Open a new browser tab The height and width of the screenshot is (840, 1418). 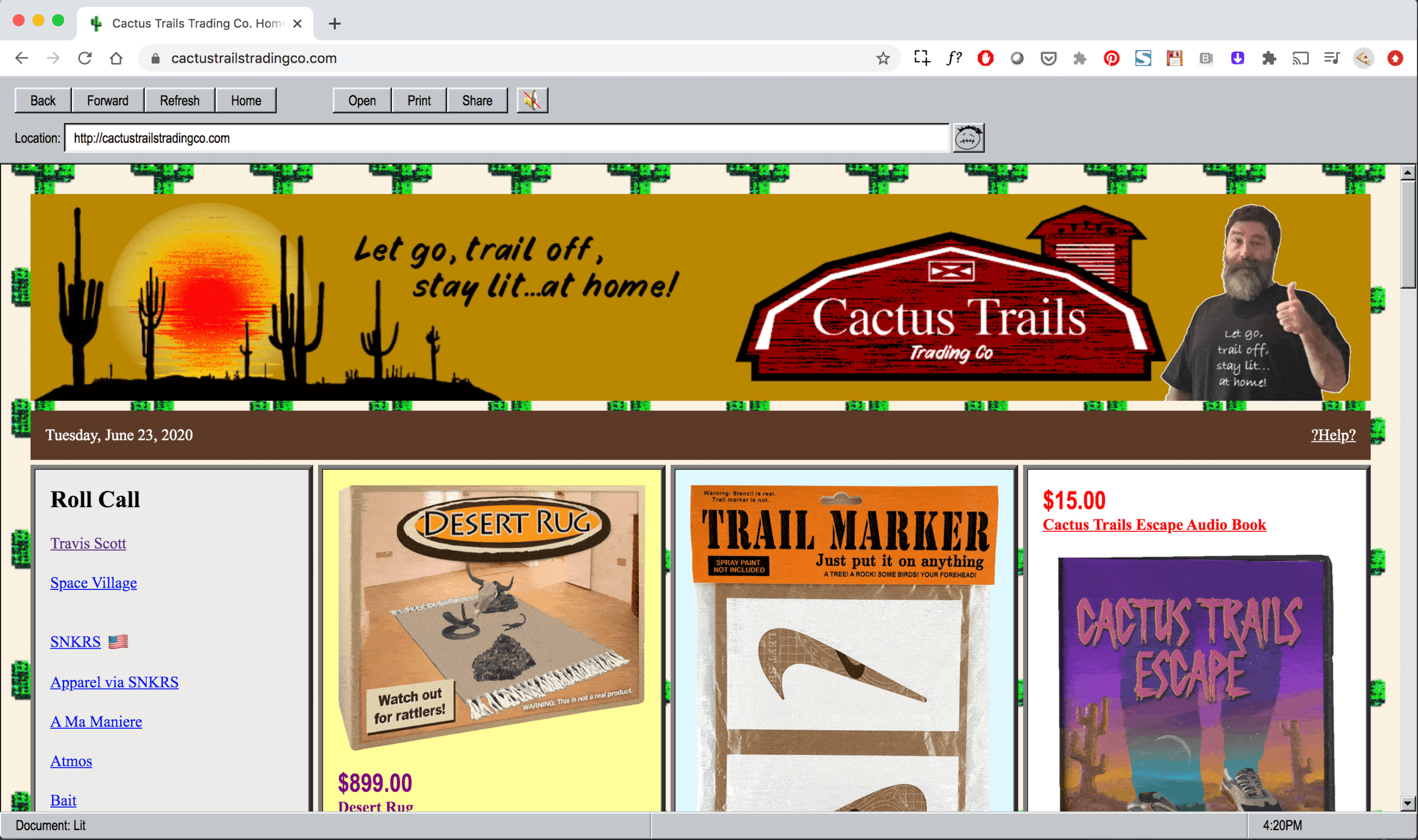[335, 24]
